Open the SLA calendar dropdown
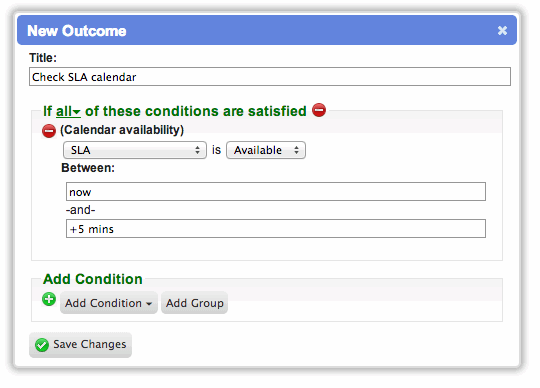The height and width of the screenshot is (388, 540). 135,150
